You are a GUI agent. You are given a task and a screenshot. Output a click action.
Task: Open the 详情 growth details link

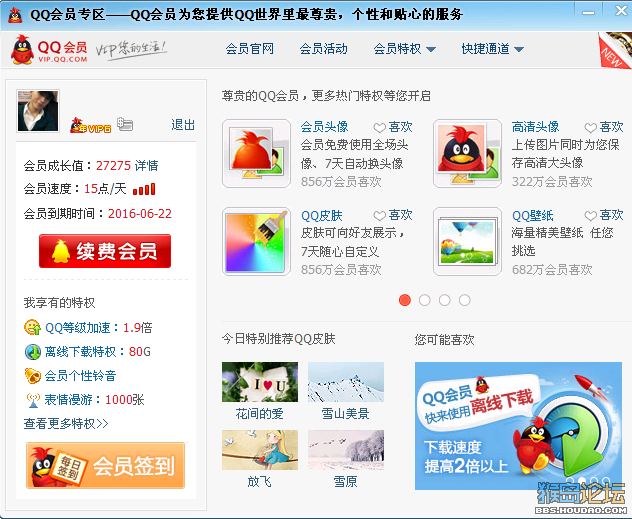click(146, 166)
